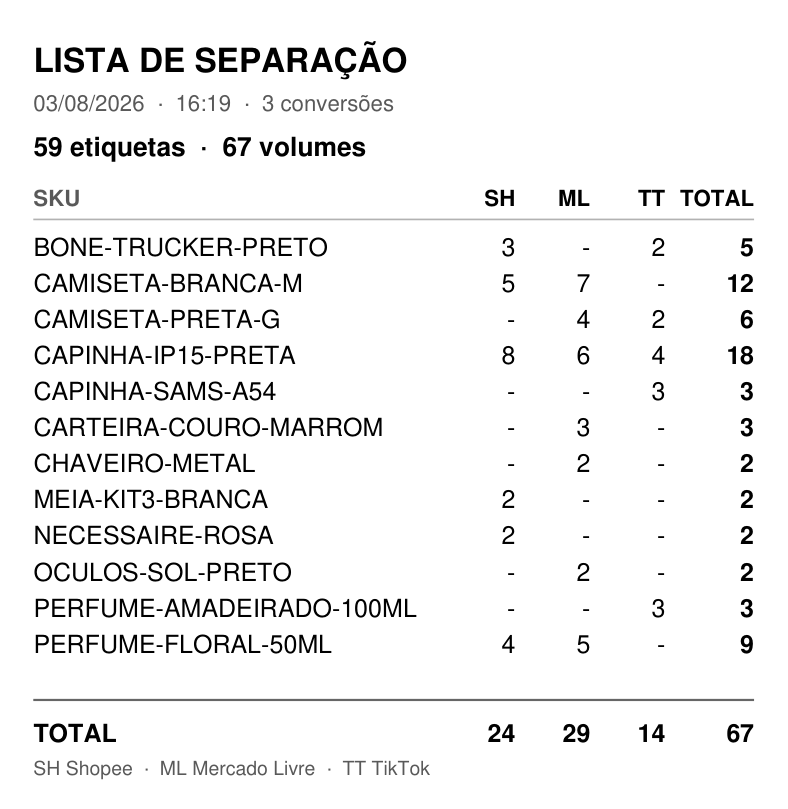Select the CARTEIRA-COURO-MARROM entry

(x=394, y=428)
